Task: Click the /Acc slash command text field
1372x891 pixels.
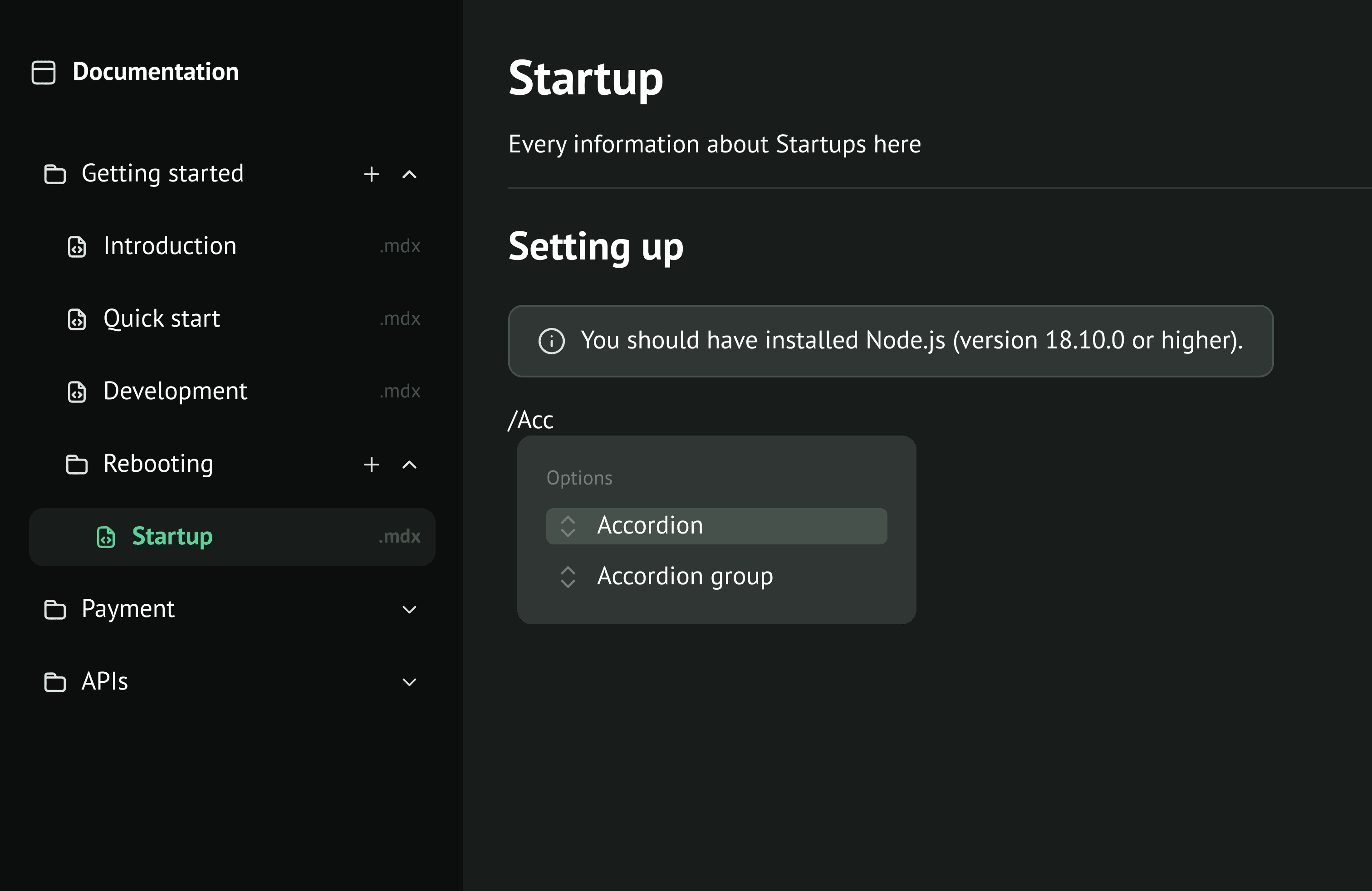Action: coord(531,420)
